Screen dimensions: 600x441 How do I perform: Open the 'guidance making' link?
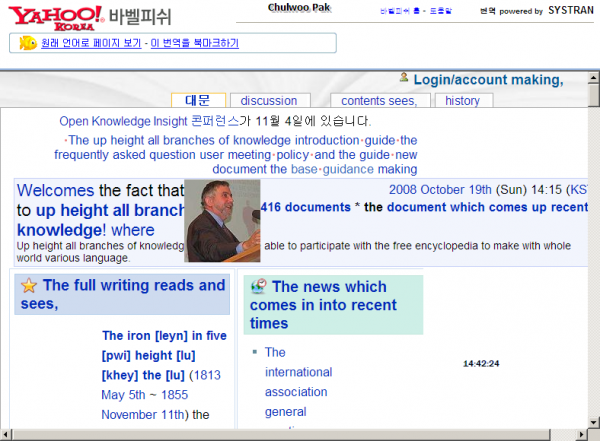pyautogui.click(x=370, y=169)
